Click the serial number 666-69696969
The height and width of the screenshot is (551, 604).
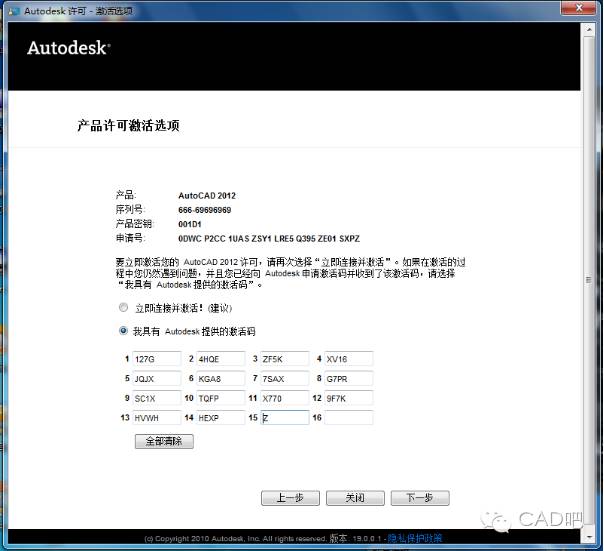pos(205,210)
